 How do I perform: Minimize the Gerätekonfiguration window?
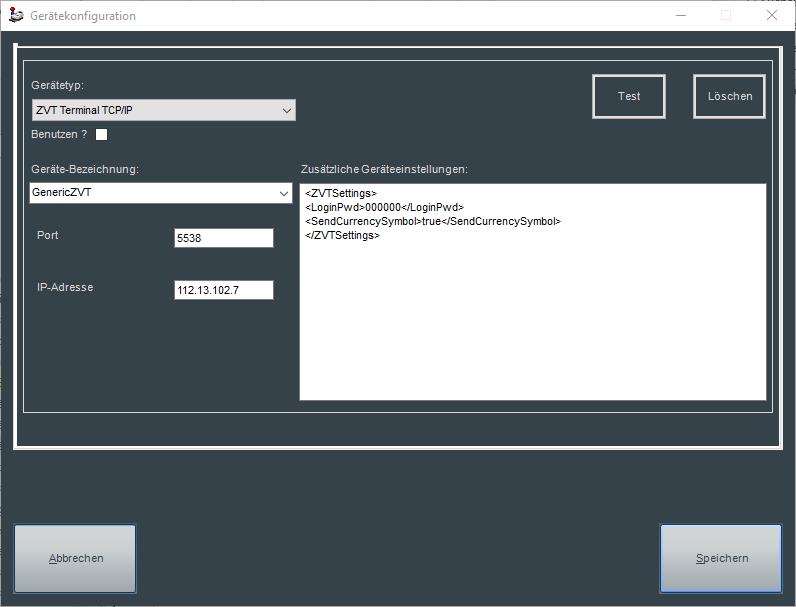point(680,15)
